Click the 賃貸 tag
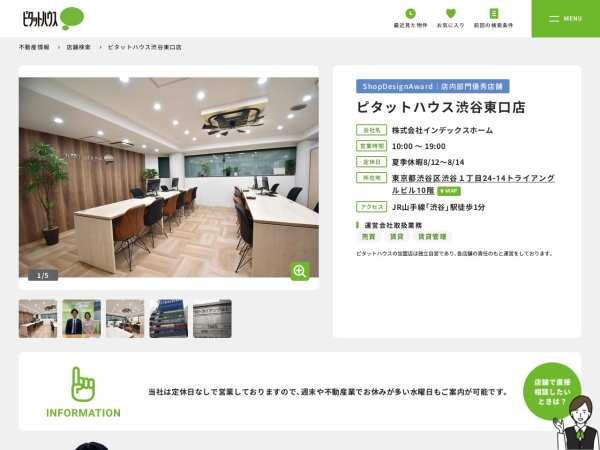Viewport: 600px width, 450px height. pos(397,237)
